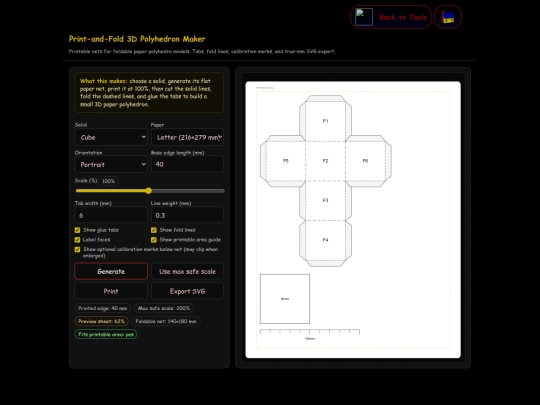Click the 'Max safe scale: 200%' badge
The width and height of the screenshot is (540, 405).
164,308
